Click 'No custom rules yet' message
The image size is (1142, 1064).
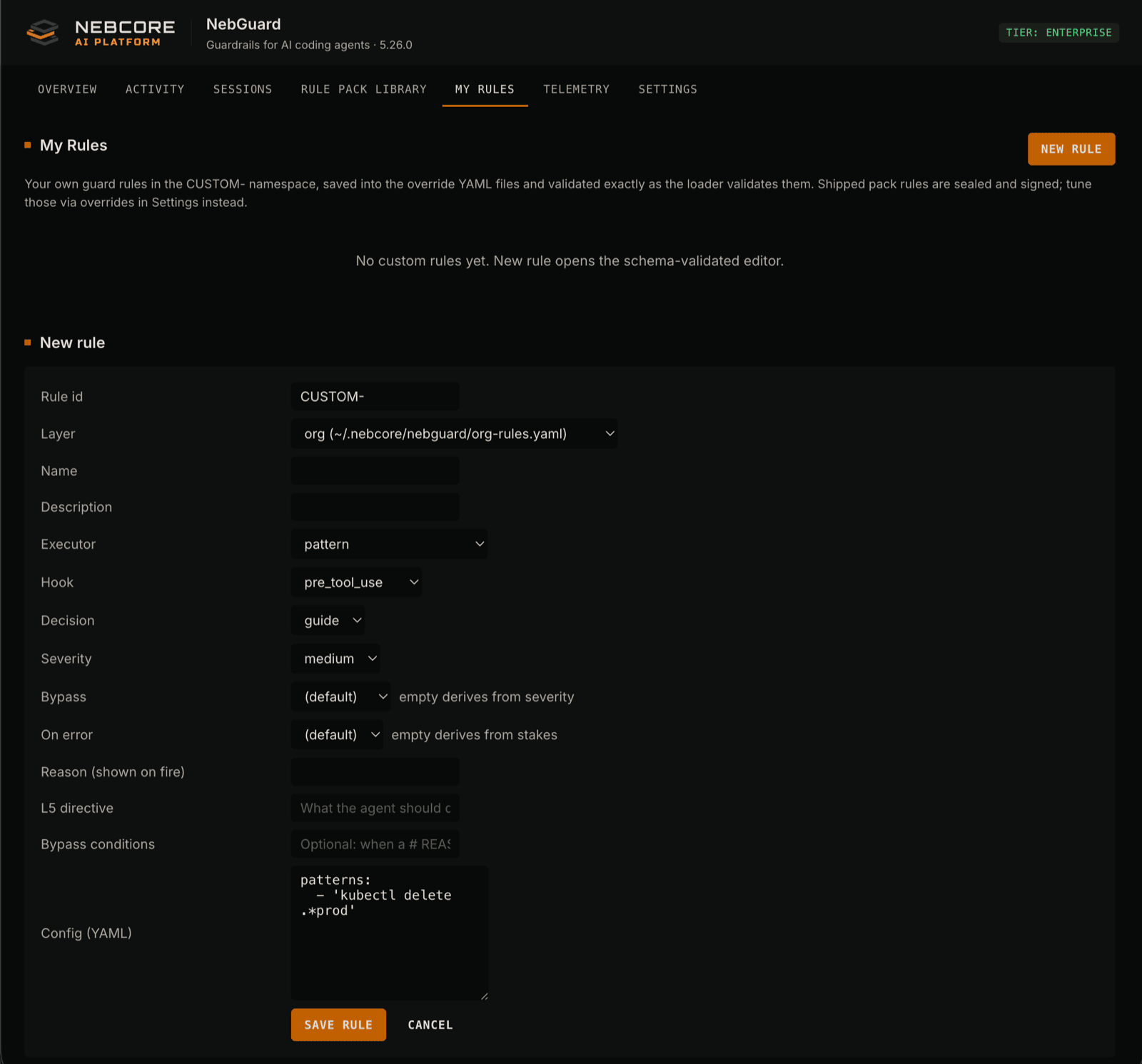tap(570, 261)
